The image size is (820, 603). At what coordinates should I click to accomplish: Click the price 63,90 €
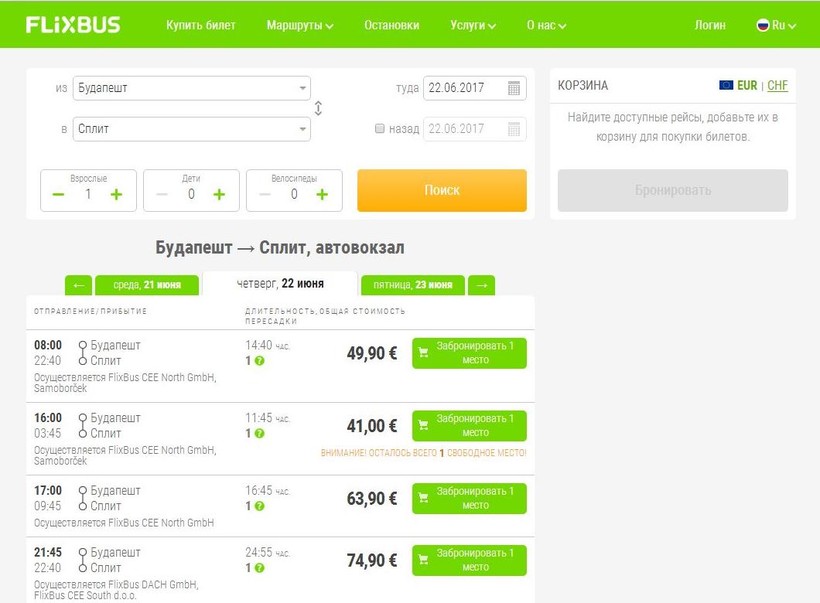(372, 499)
